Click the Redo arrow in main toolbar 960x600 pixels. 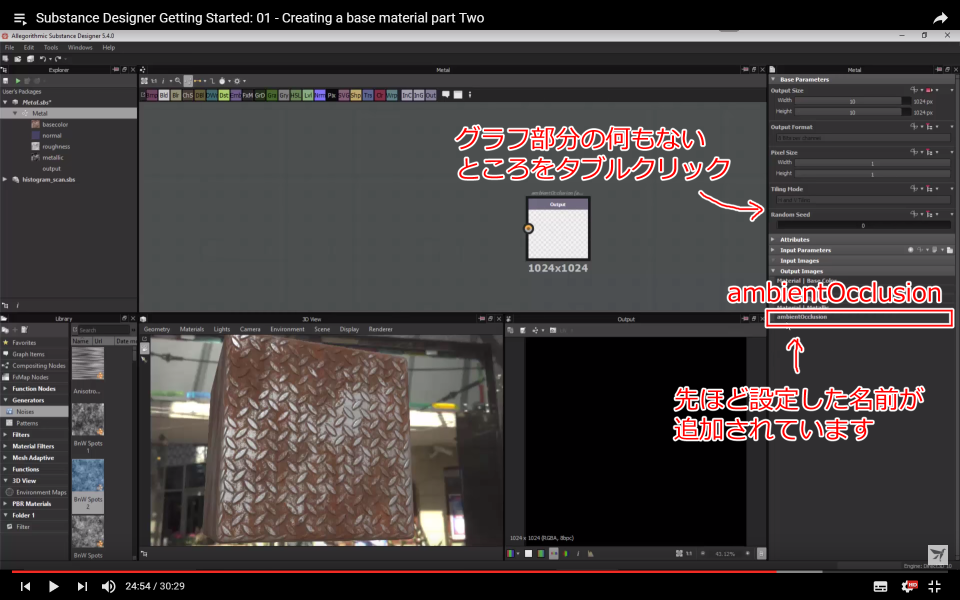58,59
